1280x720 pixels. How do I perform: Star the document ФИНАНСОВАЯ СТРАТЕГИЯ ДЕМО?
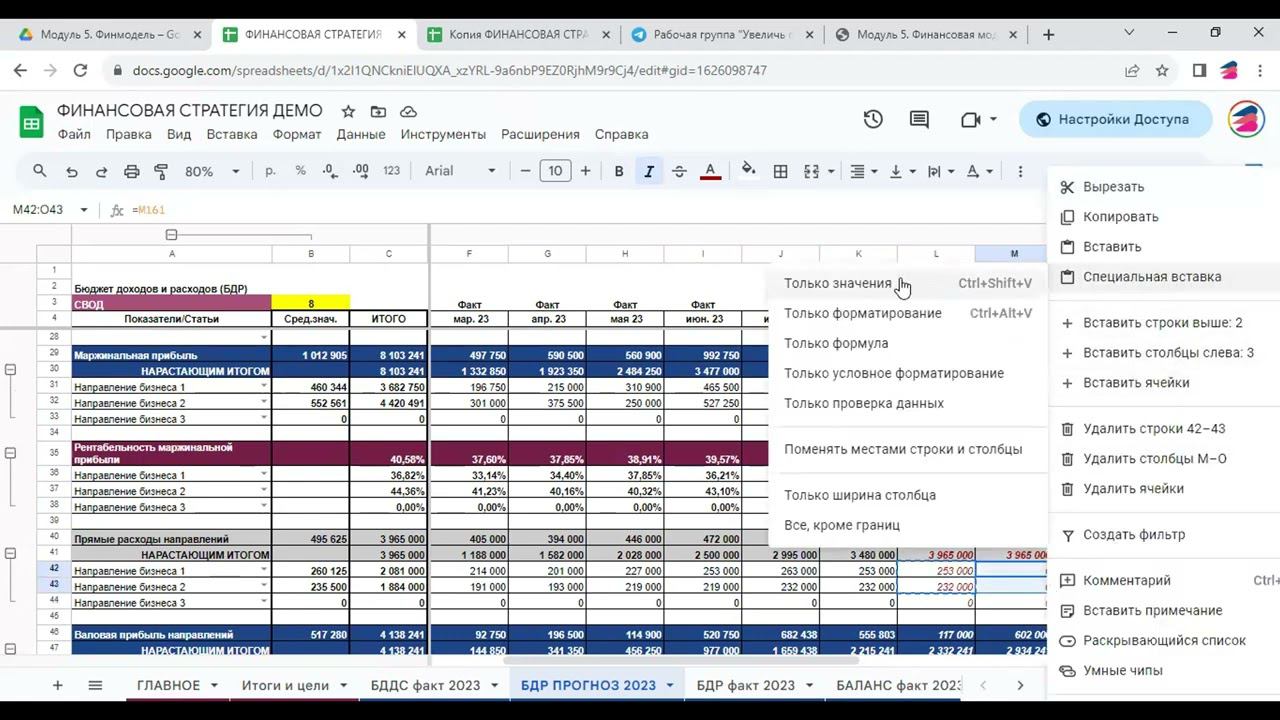(348, 111)
